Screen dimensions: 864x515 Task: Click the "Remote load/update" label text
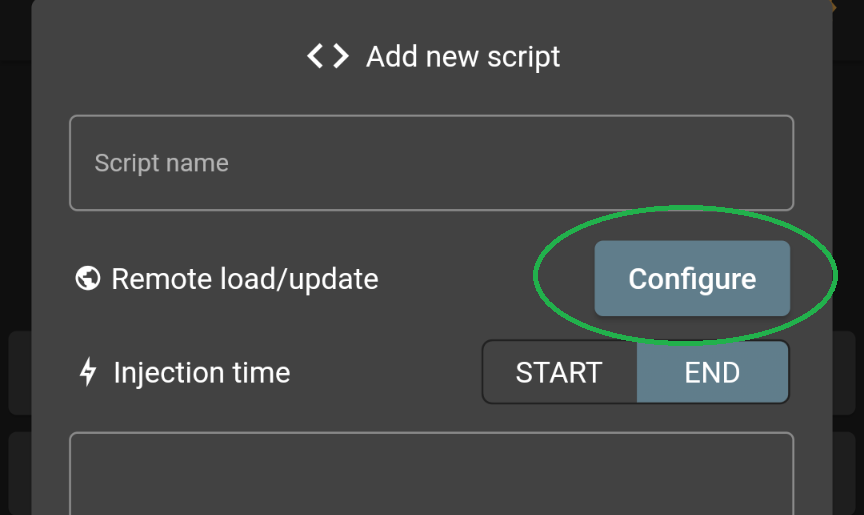click(245, 279)
